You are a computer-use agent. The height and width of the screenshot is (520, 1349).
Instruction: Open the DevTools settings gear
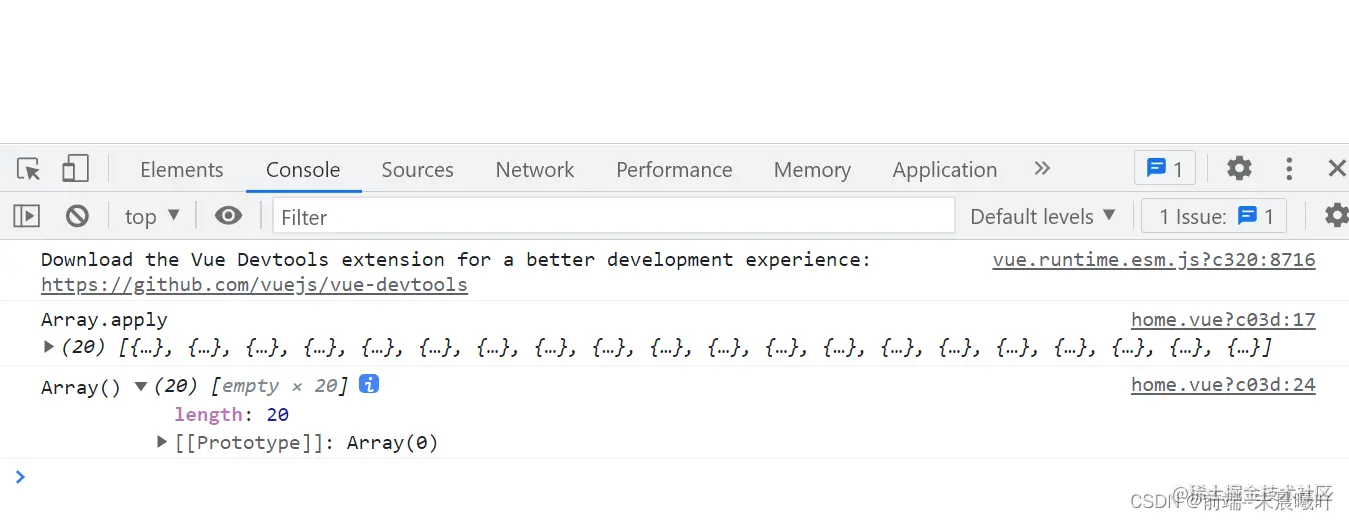coord(1239,168)
